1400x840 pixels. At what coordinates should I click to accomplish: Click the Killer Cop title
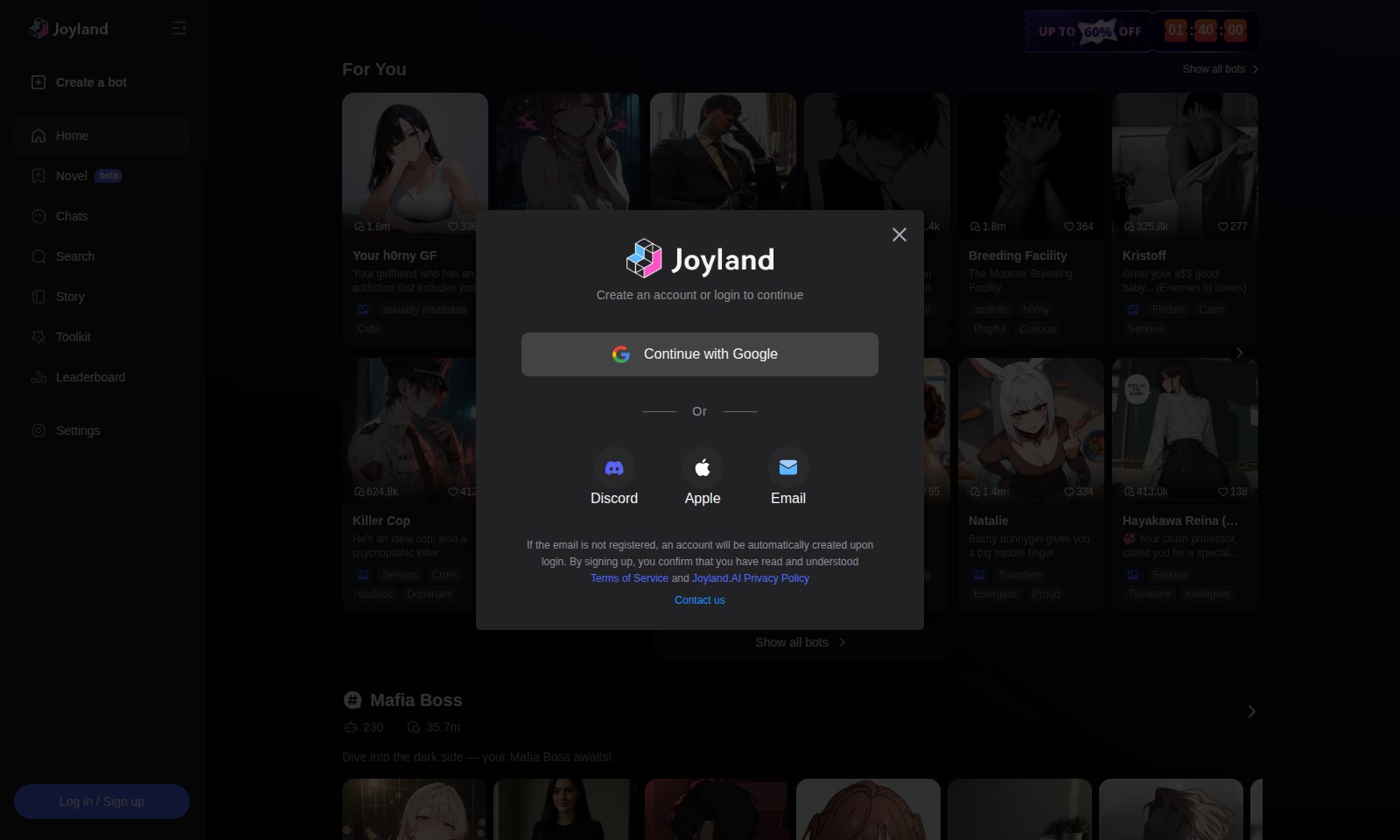(x=381, y=521)
